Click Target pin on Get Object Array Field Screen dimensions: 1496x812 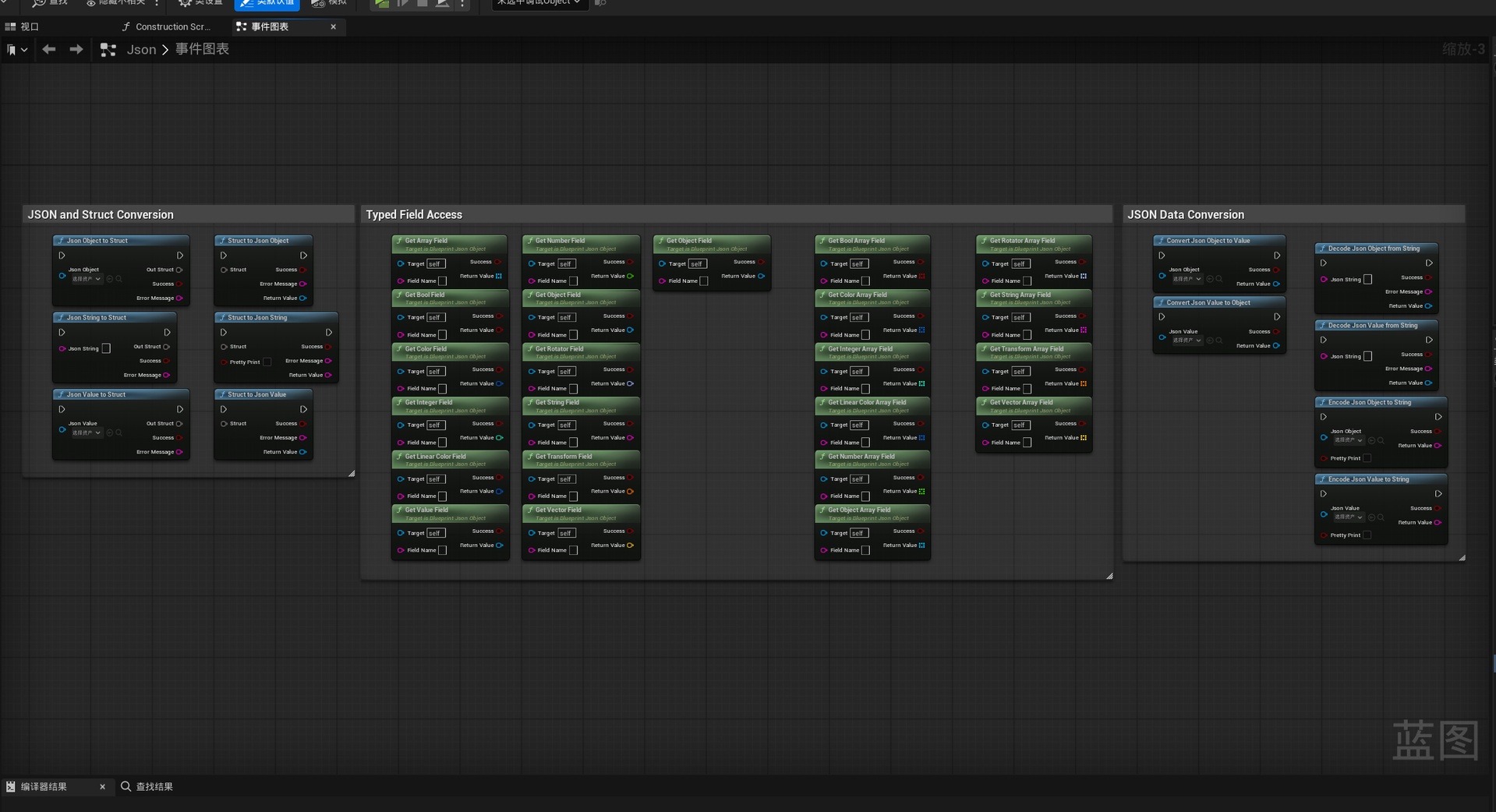823,534
